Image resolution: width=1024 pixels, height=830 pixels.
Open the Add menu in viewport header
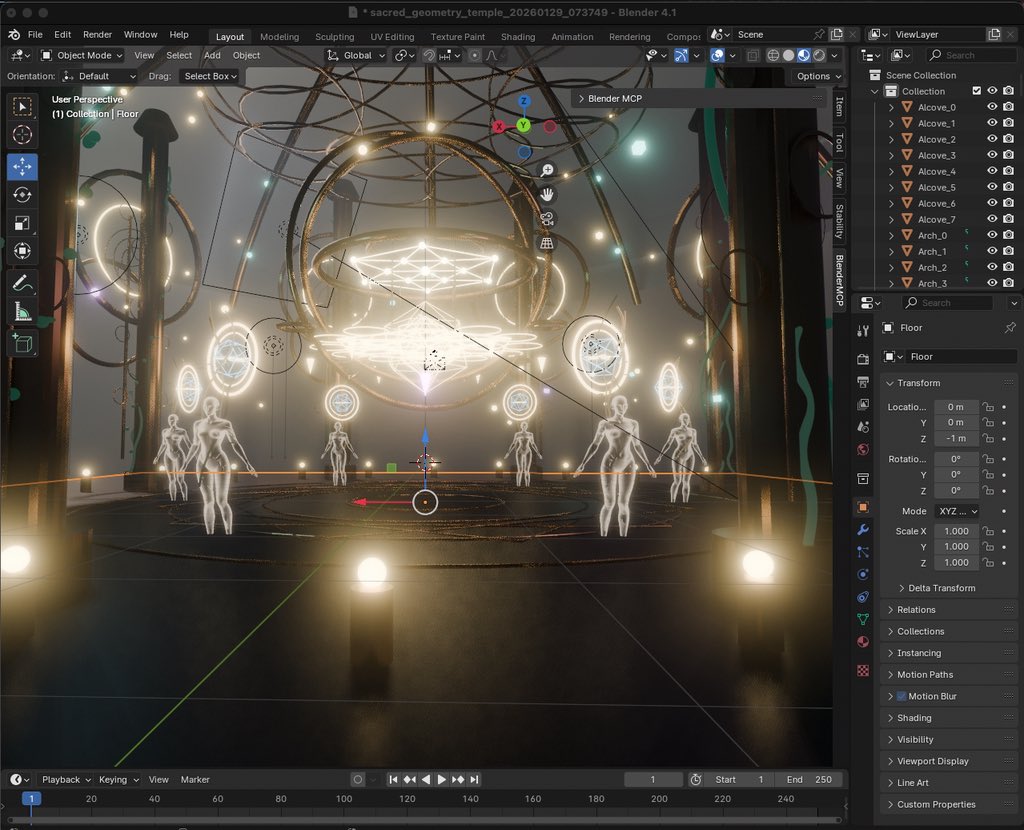pyautogui.click(x=212, y=56)
